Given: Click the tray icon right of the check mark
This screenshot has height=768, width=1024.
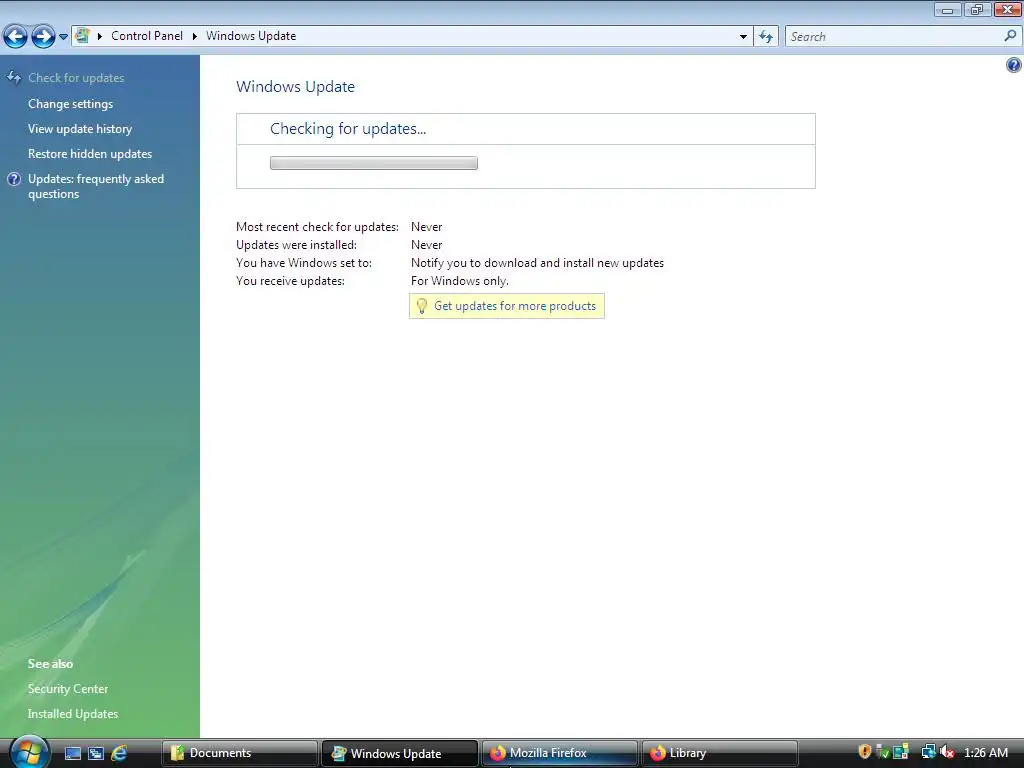Looking at the screenshot, I should tap(901, 752).
